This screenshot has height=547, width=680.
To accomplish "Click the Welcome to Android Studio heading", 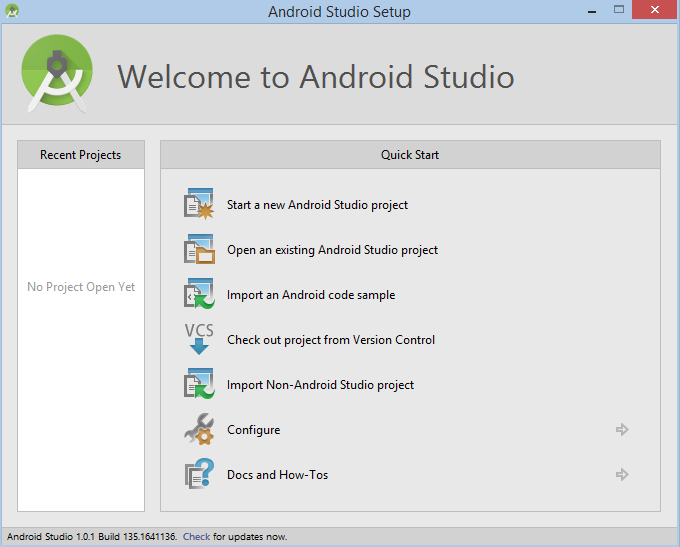I will coord(316,77).
